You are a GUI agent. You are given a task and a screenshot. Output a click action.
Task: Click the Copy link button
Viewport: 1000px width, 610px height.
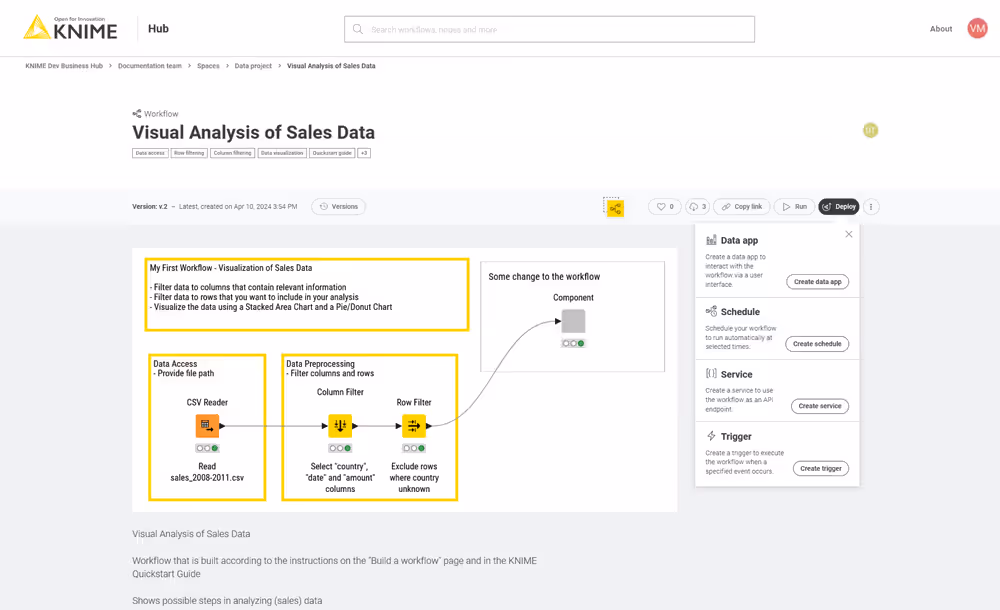click(741, 206)
